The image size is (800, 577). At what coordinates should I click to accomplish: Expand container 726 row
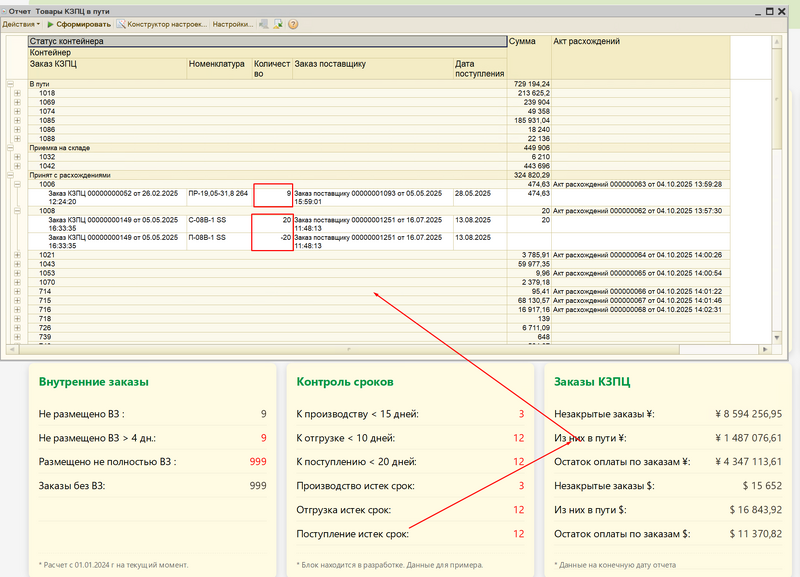point(17,328)
